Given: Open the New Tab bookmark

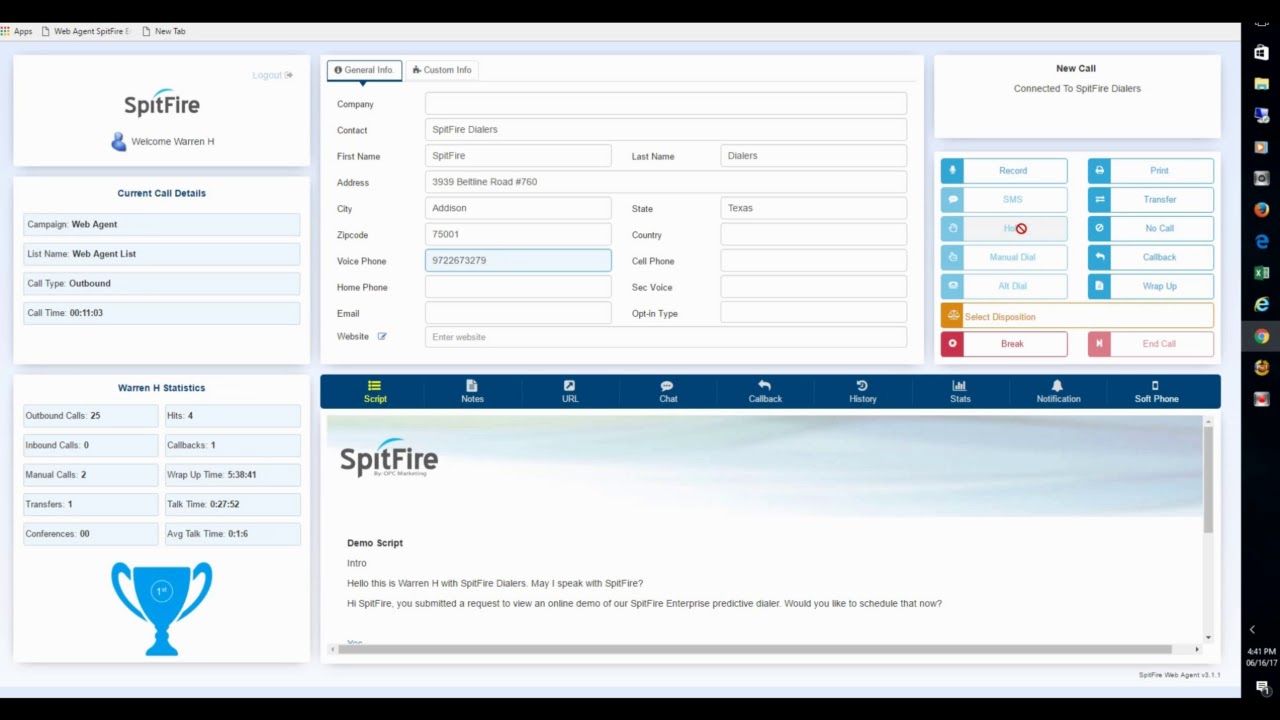Looking at the screenshot, I should 164,31.
